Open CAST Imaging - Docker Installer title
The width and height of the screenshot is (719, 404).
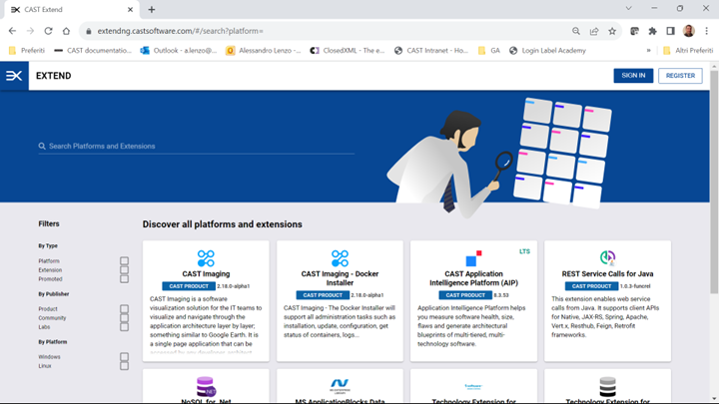340,278
